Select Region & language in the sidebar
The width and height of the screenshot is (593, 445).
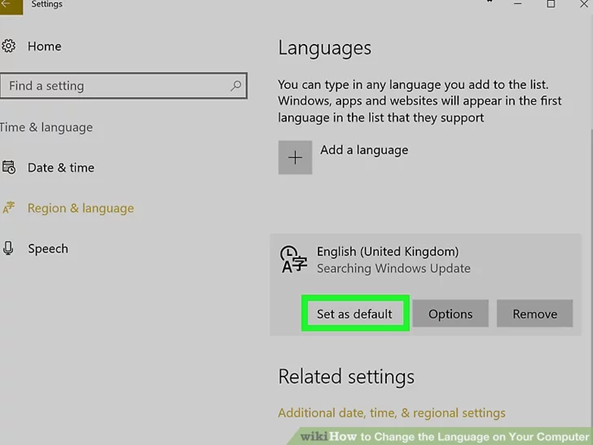pyautogui.click(x=81, y=208)
